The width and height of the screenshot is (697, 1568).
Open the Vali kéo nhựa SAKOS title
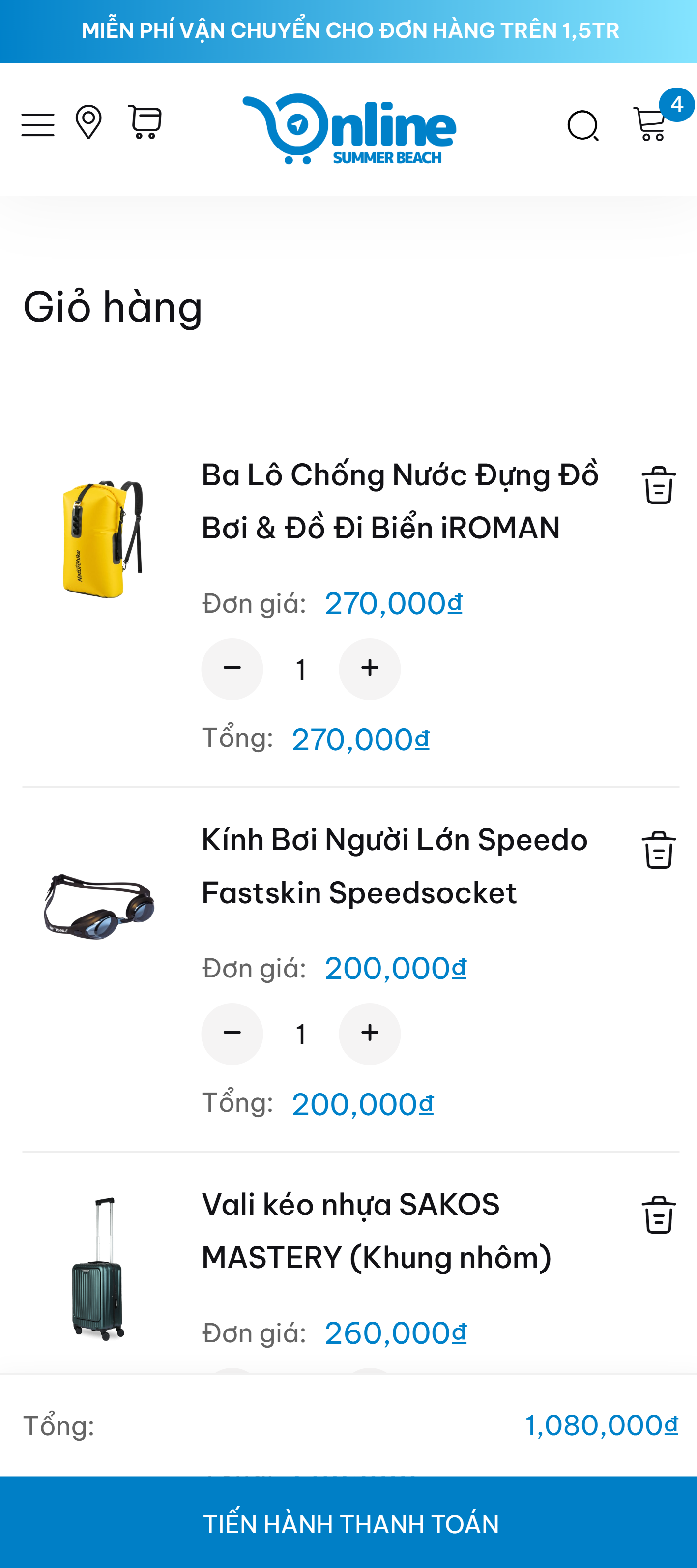coord(376,1231)
